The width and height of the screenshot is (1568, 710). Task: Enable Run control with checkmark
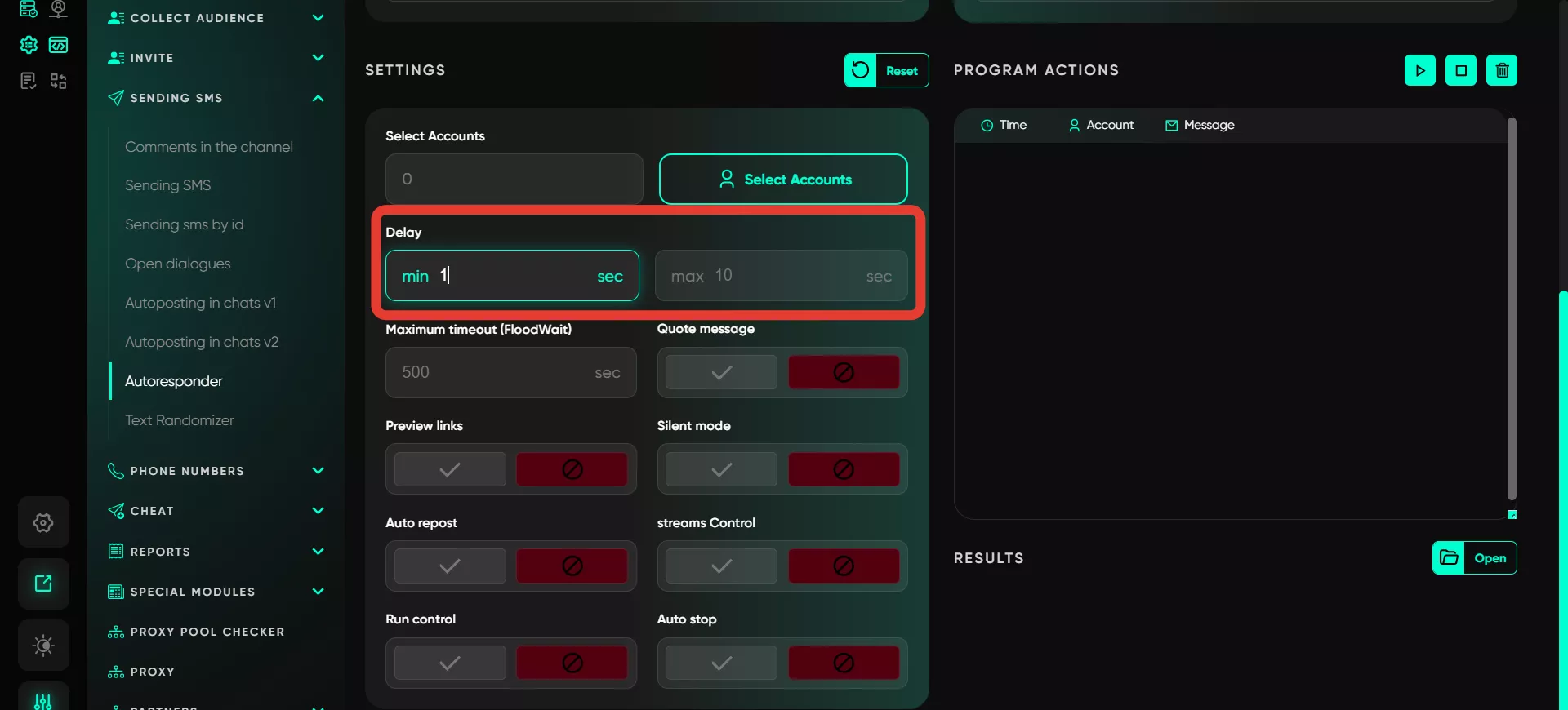coord(450,663)
